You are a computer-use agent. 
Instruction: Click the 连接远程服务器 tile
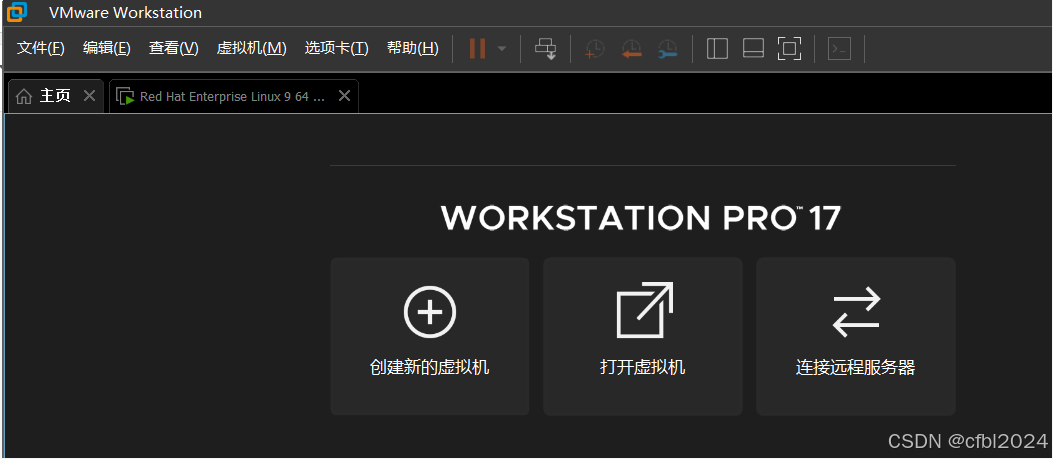pyautogui.click(x=856, y=336)
